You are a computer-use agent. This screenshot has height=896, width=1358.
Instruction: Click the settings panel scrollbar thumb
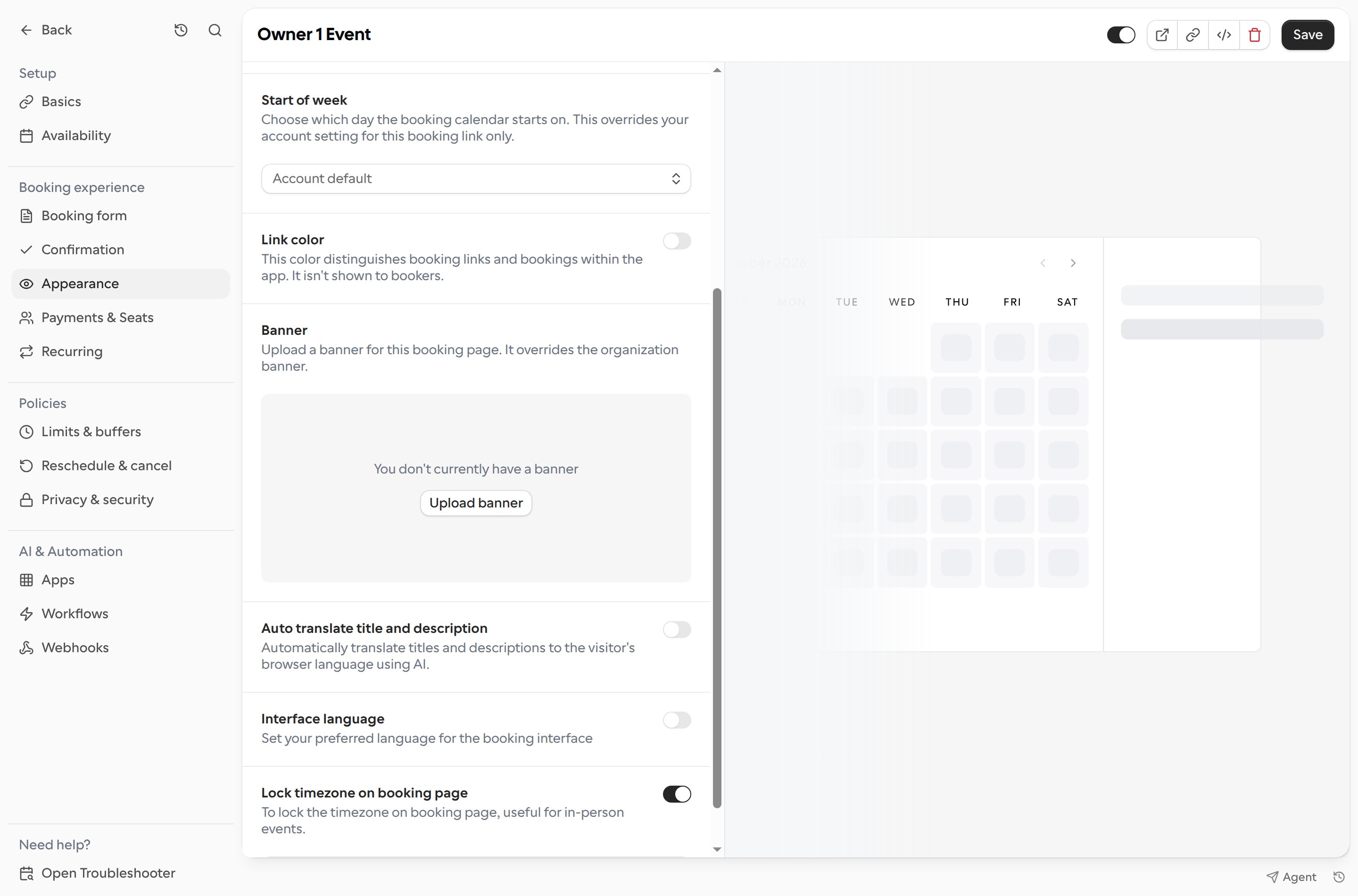tap(717, 548)
